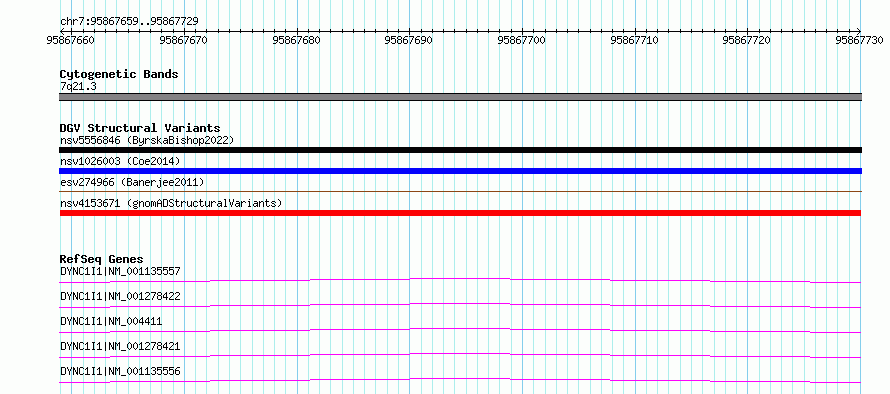Click the 7q21.3 band label
This screenshot has height=394, width=890.
pos(77,86)
